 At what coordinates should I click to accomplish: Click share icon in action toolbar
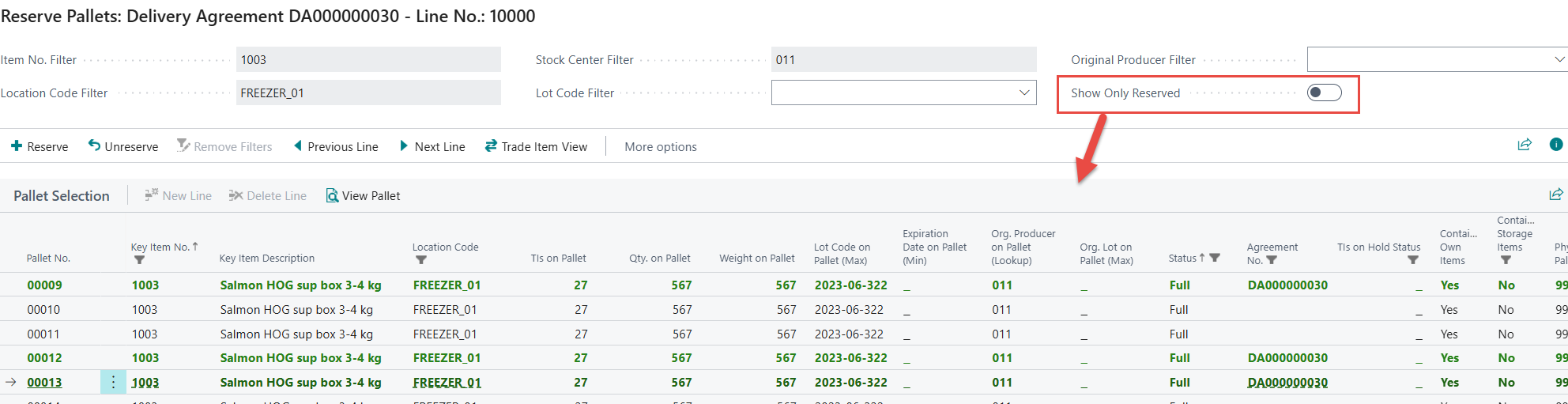(1524, 145)
